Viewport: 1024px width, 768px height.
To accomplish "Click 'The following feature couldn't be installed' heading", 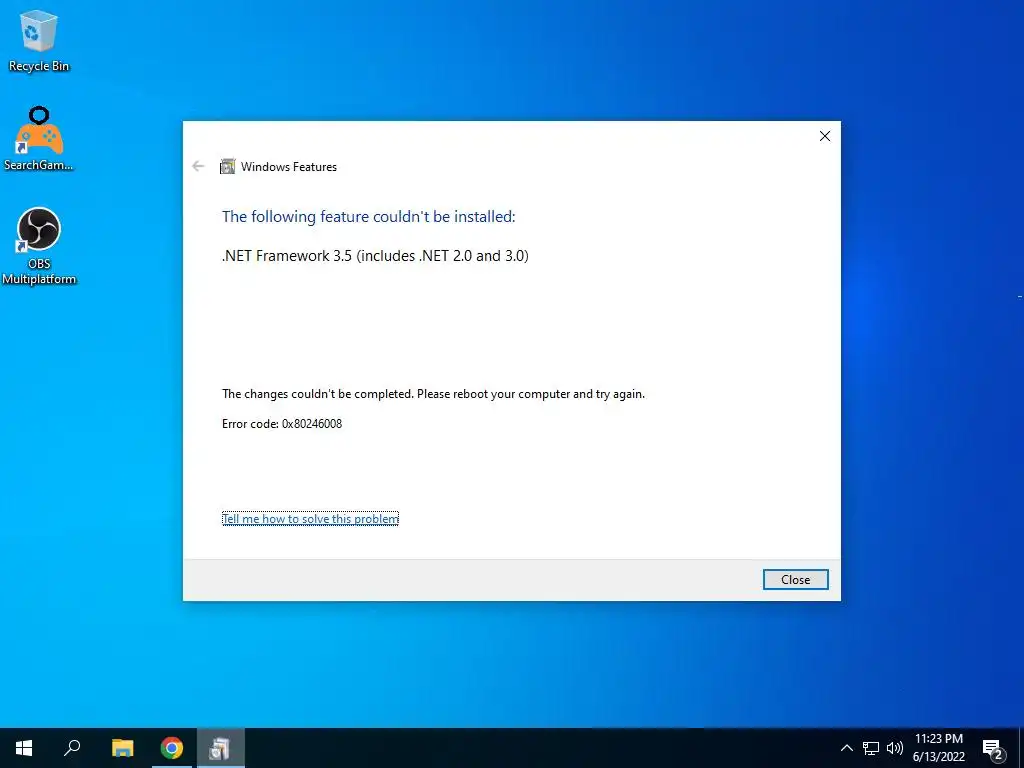I will [368, 217].
